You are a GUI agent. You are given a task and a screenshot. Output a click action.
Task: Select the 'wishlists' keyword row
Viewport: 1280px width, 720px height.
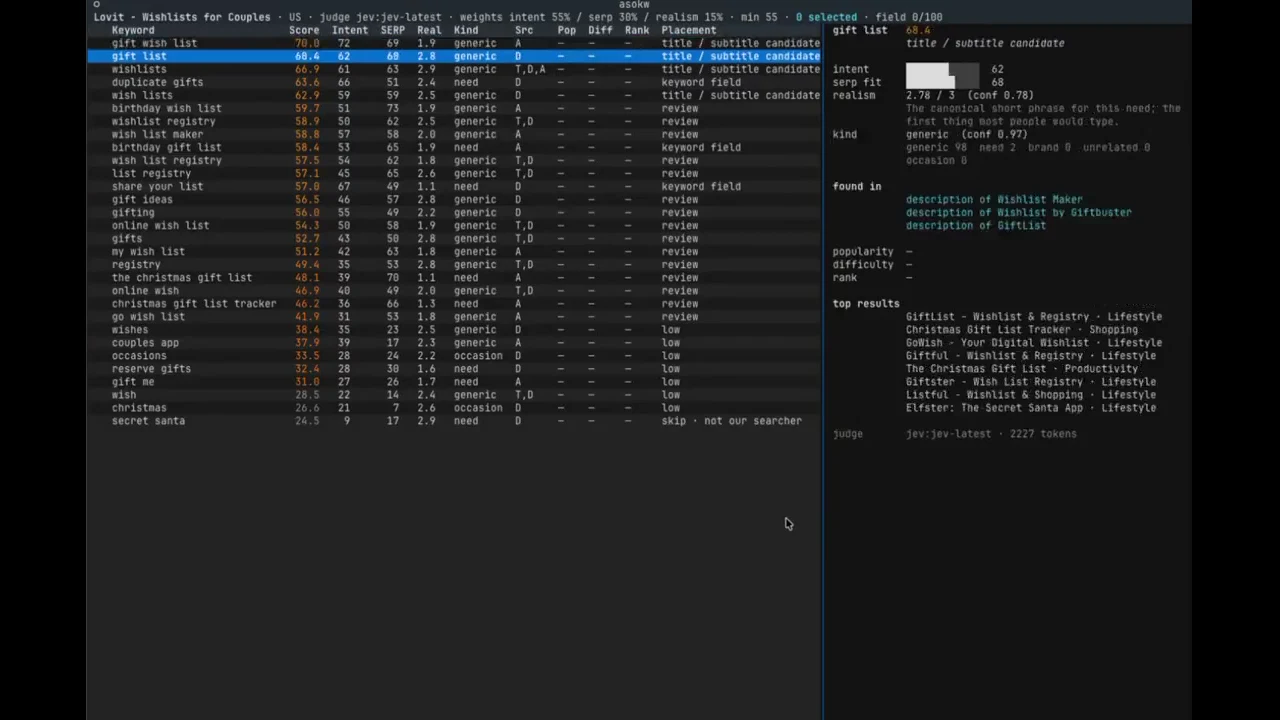[454, 69]
